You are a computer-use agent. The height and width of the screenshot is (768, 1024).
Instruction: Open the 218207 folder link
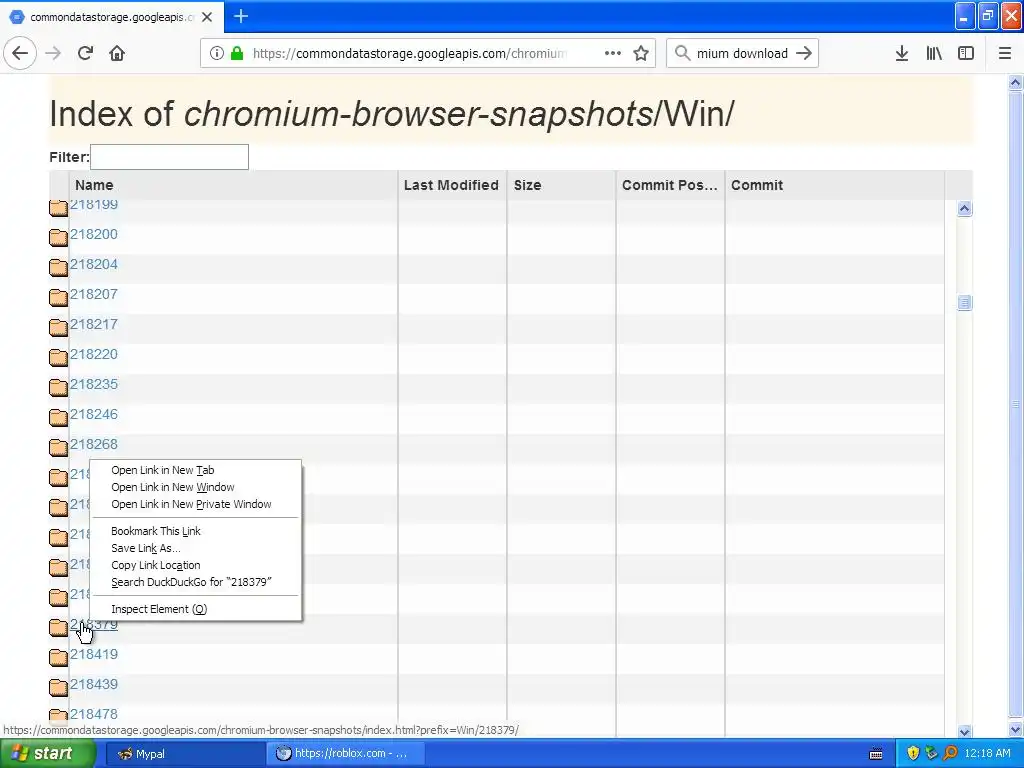pos(94,295)
